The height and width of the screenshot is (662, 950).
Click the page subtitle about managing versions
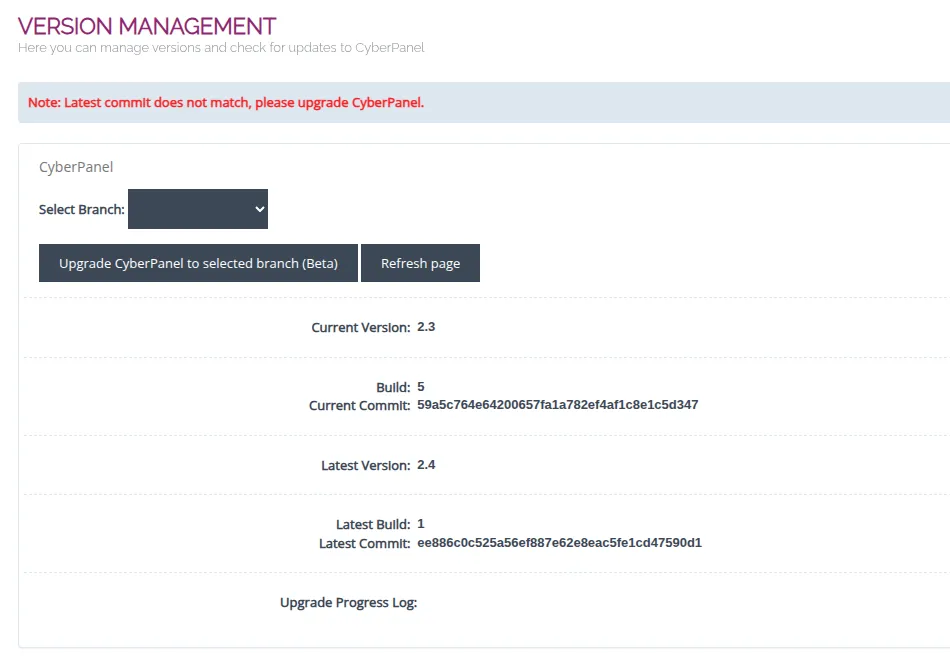pos(221,47)
